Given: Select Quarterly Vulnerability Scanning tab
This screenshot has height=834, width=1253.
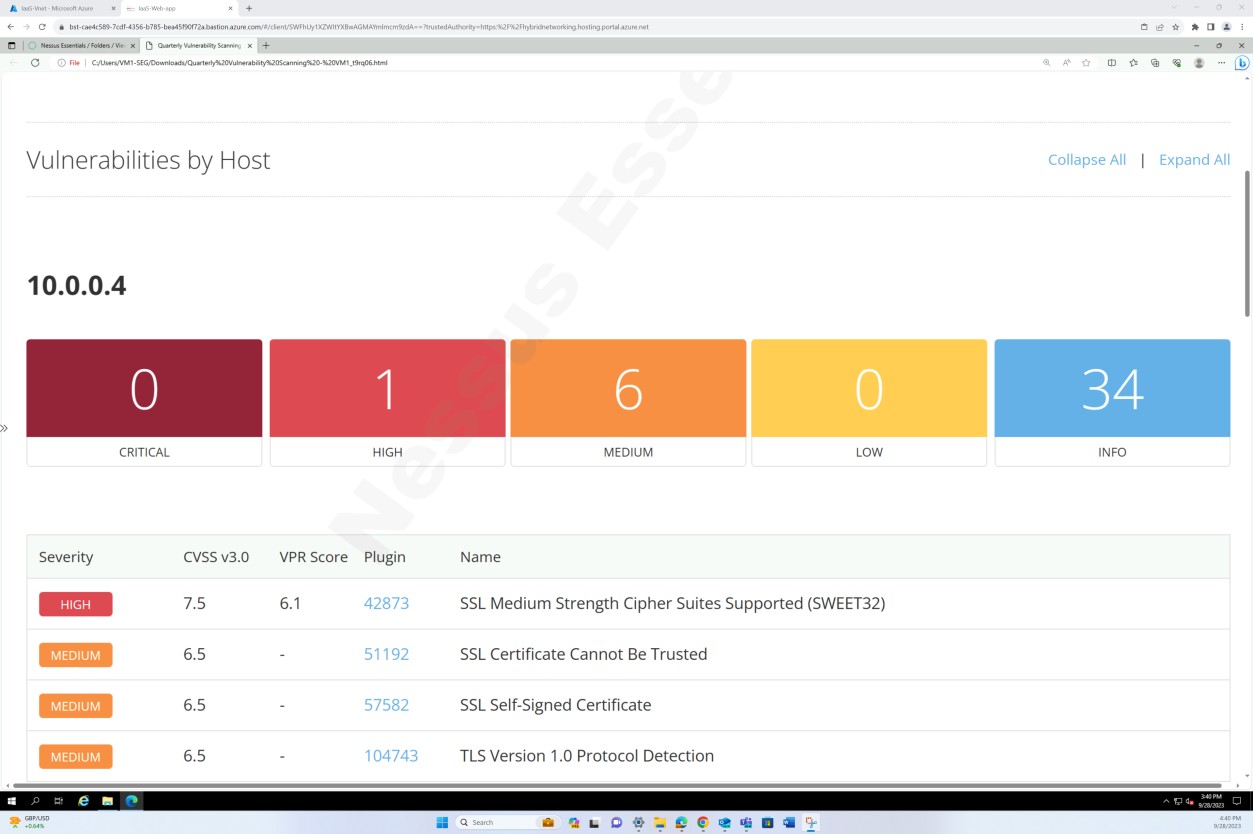Looking at the screenshot, I should (x=197, y=45).
